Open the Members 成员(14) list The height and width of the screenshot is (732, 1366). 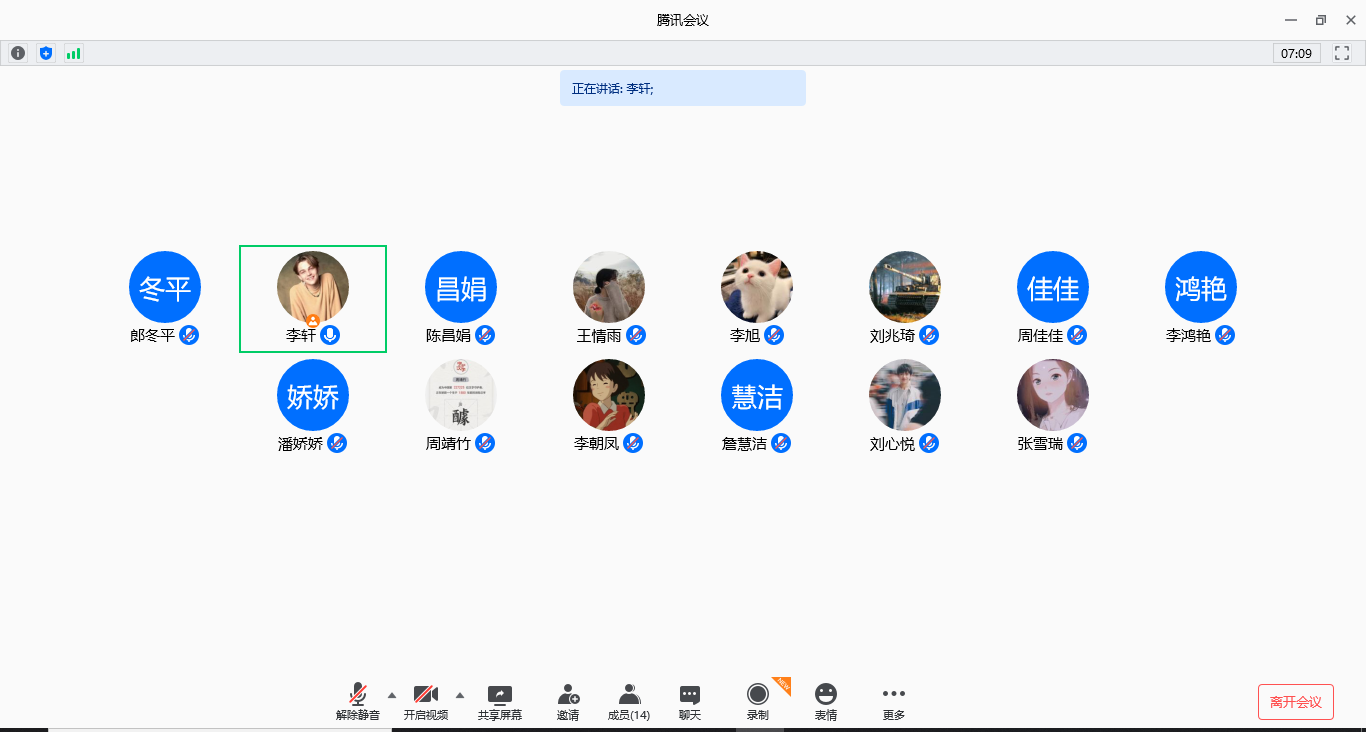[x=628, y=702]
